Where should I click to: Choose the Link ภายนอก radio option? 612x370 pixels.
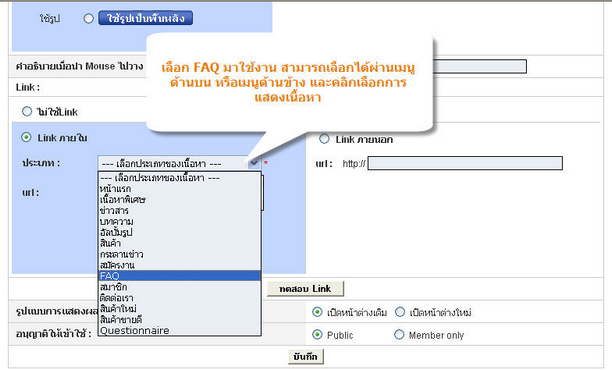point(324,139)
